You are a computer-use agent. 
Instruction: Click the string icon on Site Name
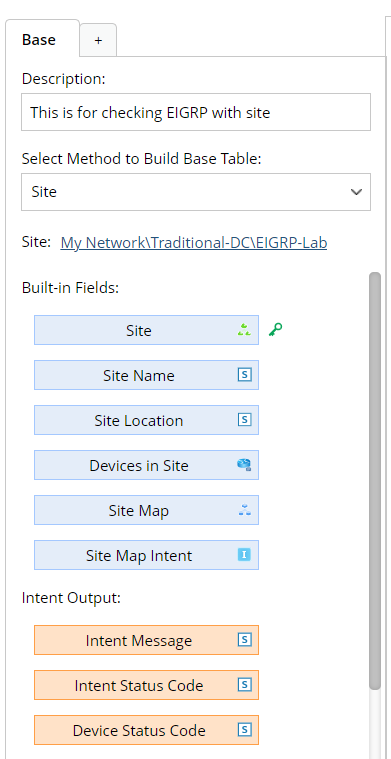tap(244, 375)
